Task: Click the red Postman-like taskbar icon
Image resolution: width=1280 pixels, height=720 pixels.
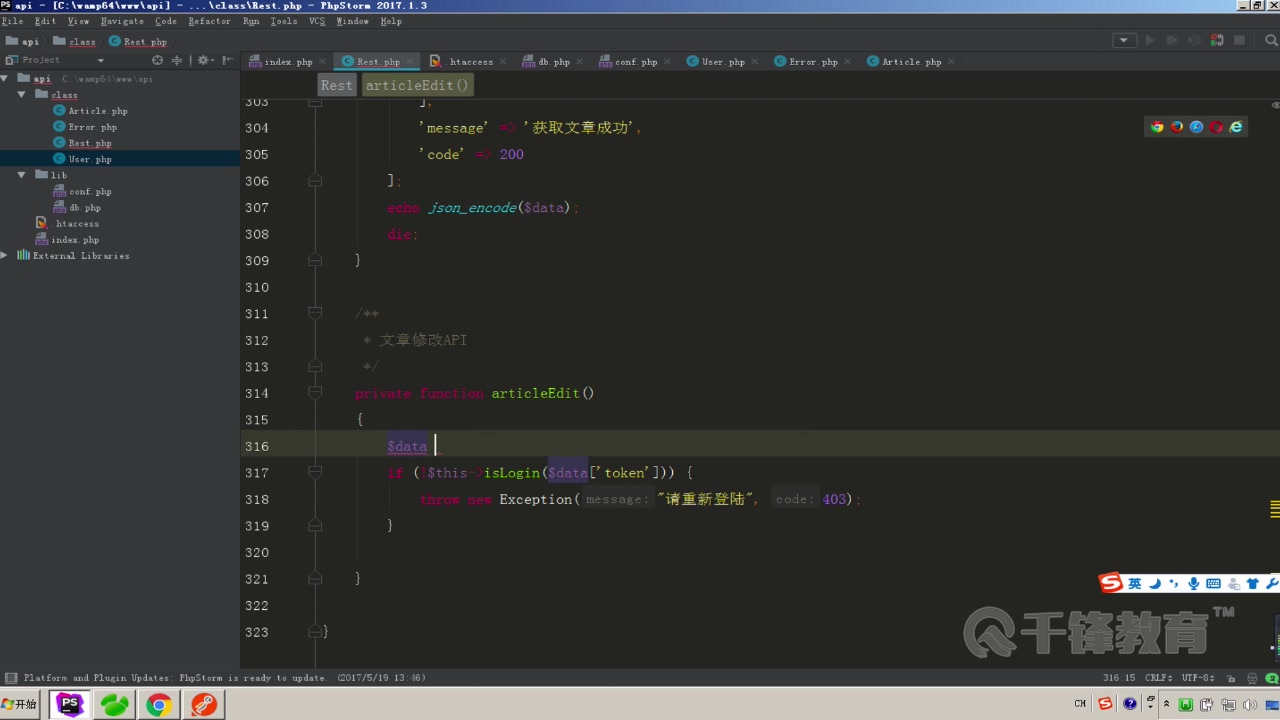Action: coord(204,705)
